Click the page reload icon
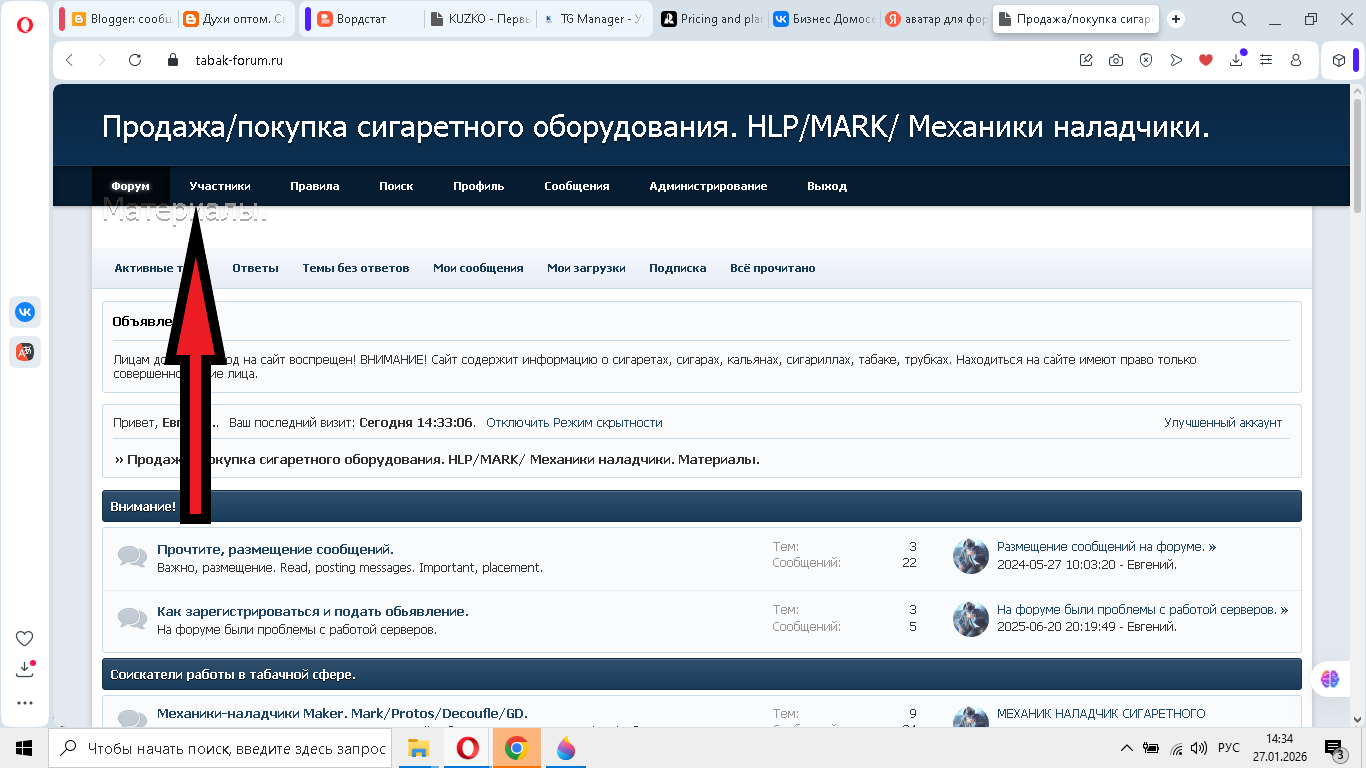The height and width of the screenshot is (768, 1366). (x=135, y=60)
